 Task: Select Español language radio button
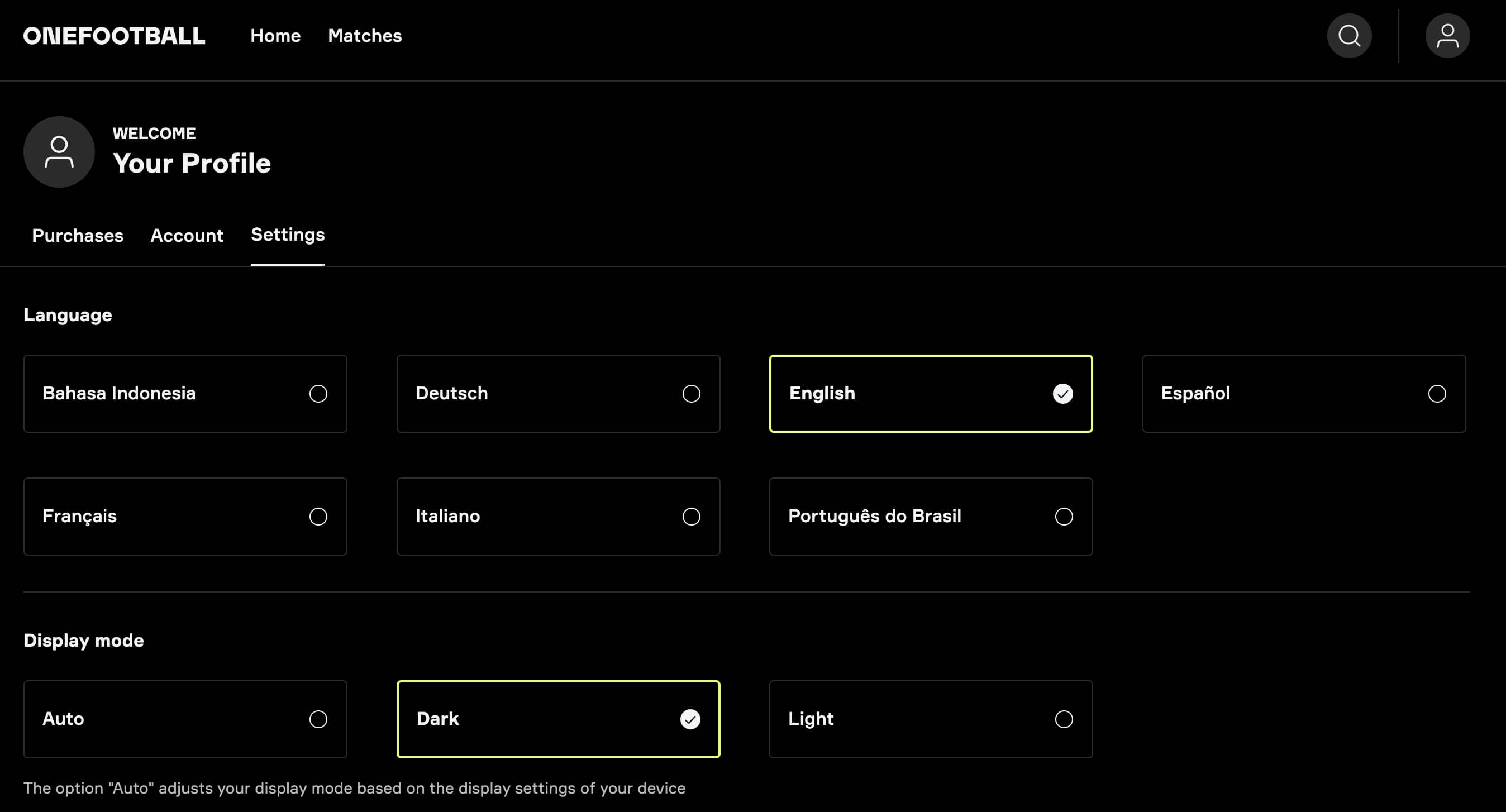(x=1436, y=393)
